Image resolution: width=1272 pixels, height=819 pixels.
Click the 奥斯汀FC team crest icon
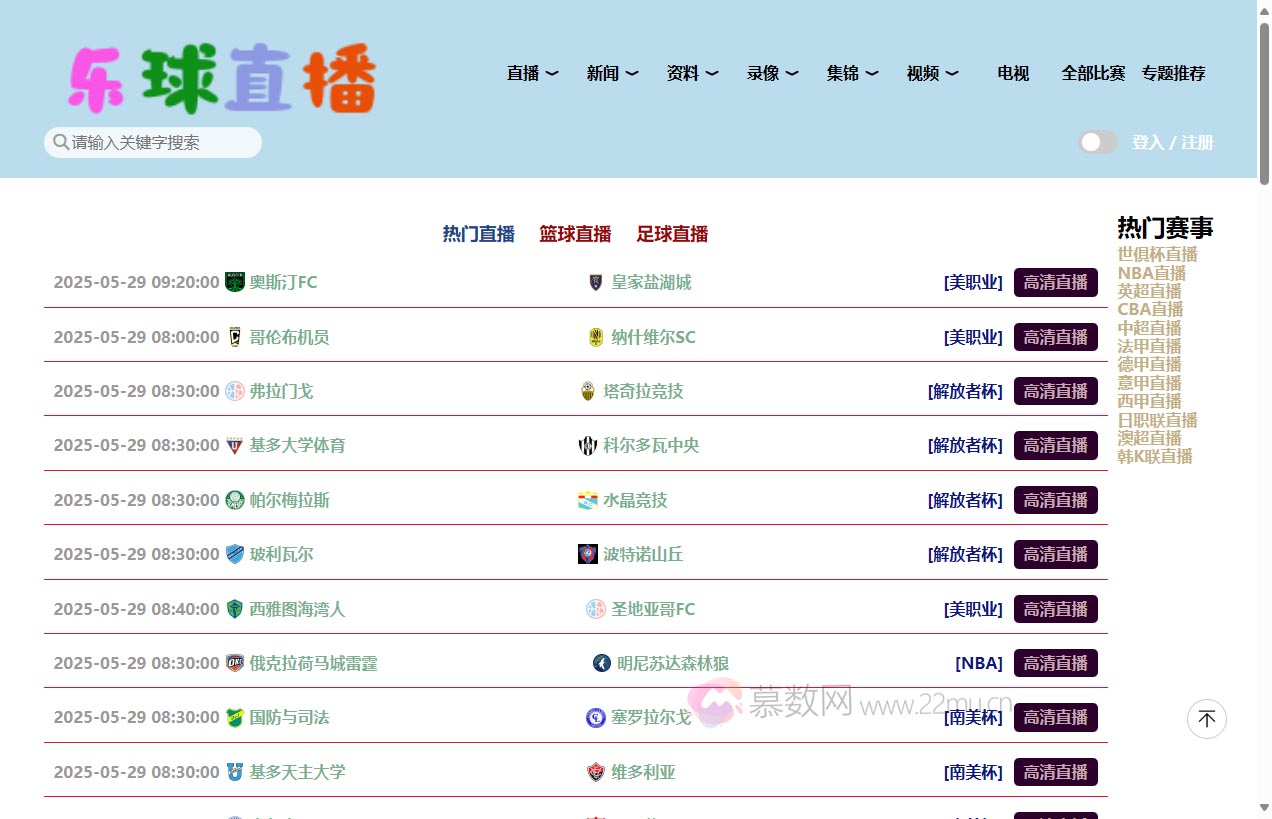pyautogui.click(x=234, y=282)
